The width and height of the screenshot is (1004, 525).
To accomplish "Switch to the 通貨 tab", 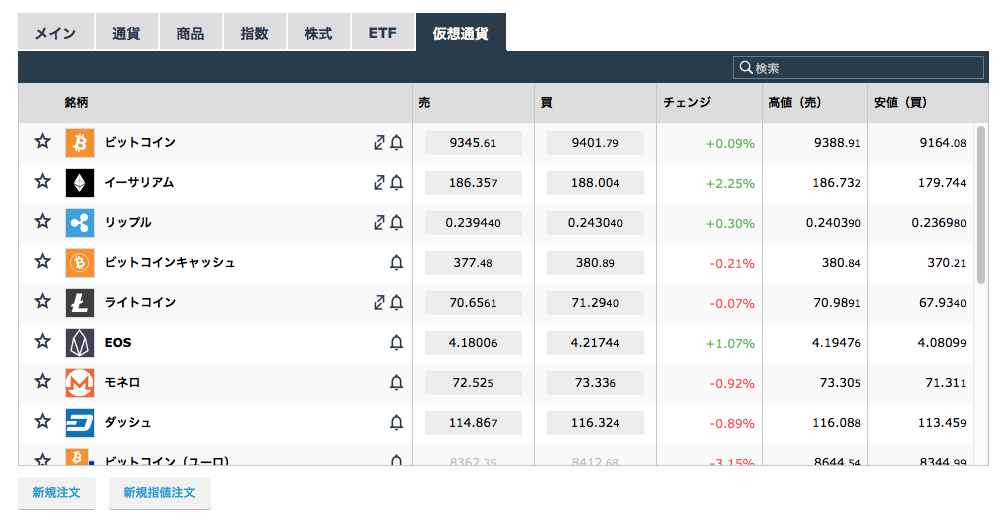I will [x=126, y=33].
